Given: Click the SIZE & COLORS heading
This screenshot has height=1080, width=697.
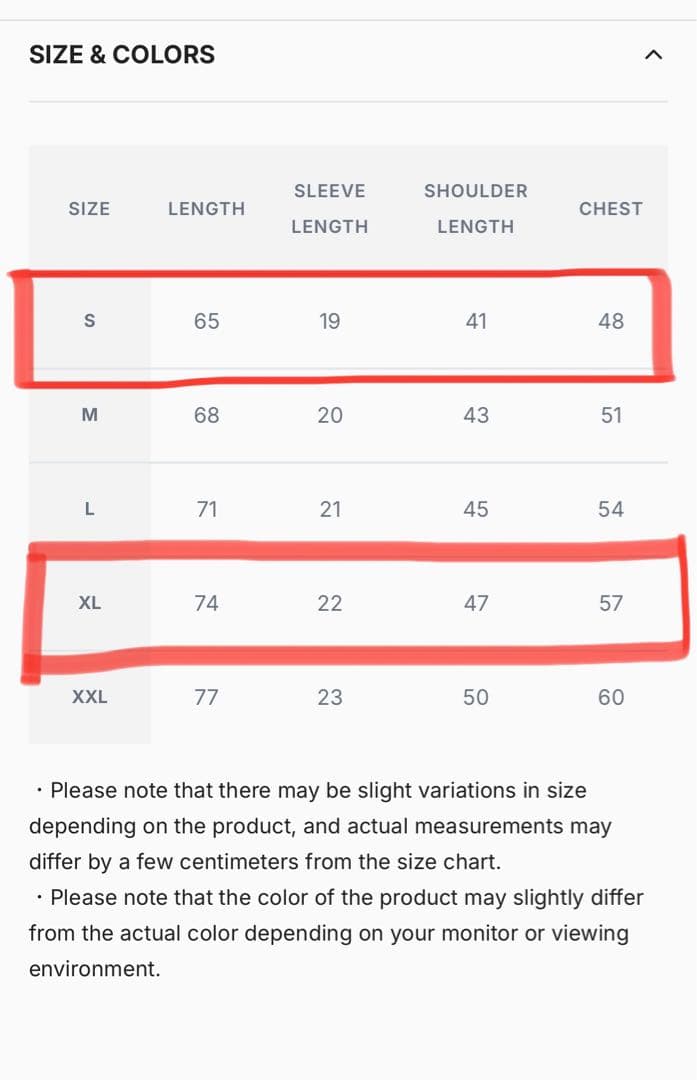Looking at the screenshot, I should pyautogui.click(x=122, y=54).
